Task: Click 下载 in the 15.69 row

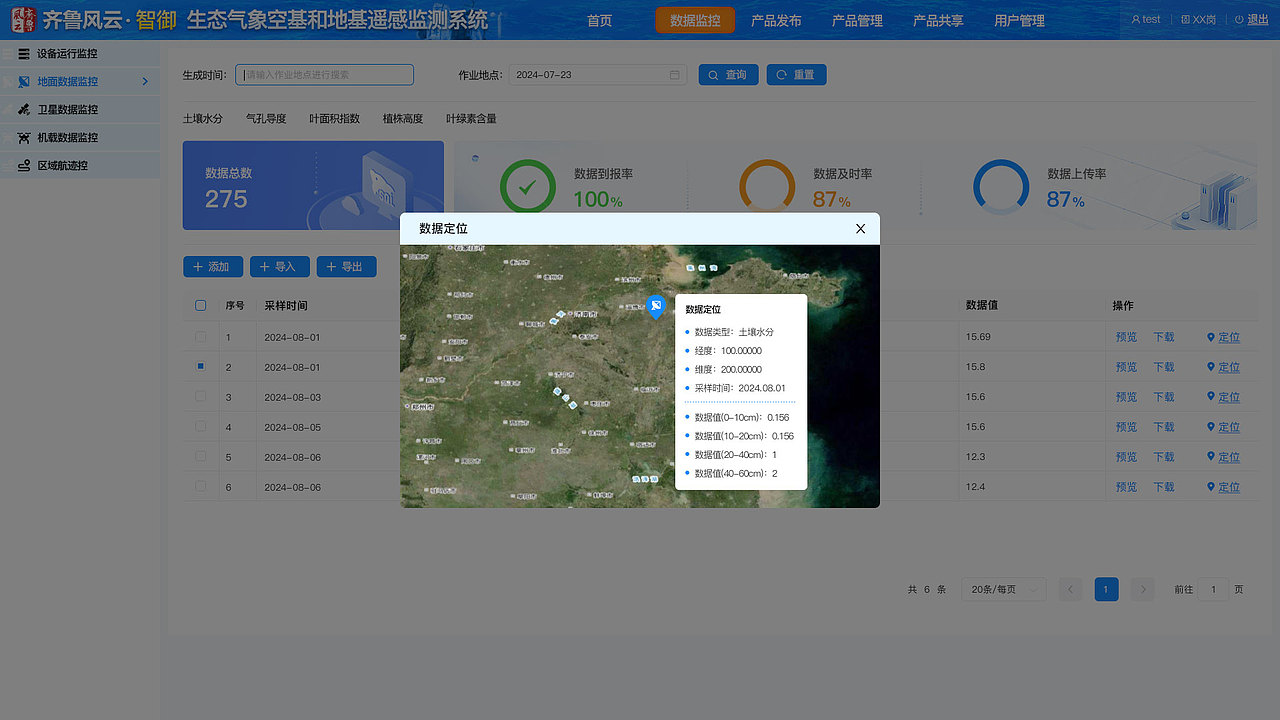Action: pos(1164,337)
